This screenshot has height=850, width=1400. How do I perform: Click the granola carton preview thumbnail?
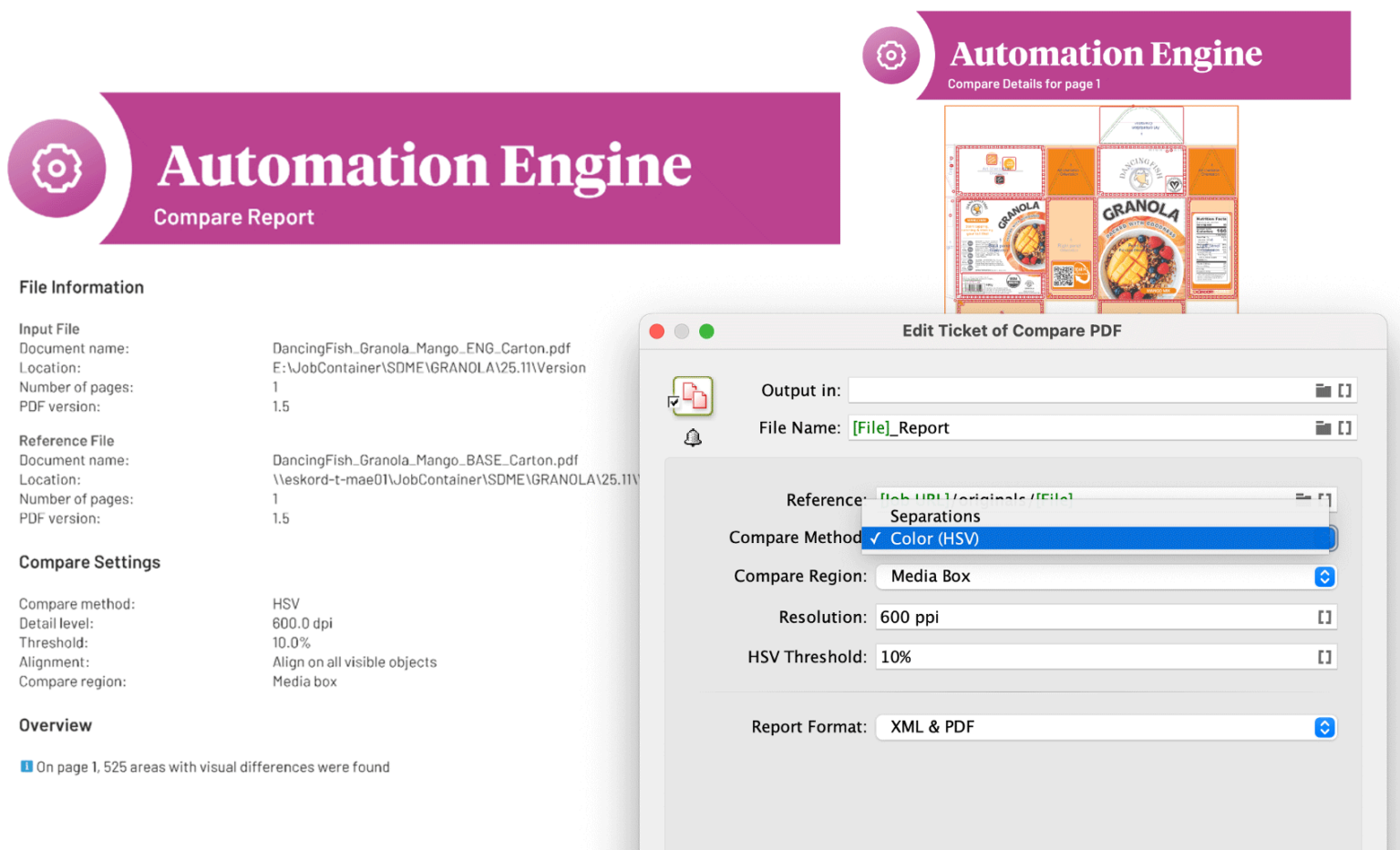tap(1091, 210)
